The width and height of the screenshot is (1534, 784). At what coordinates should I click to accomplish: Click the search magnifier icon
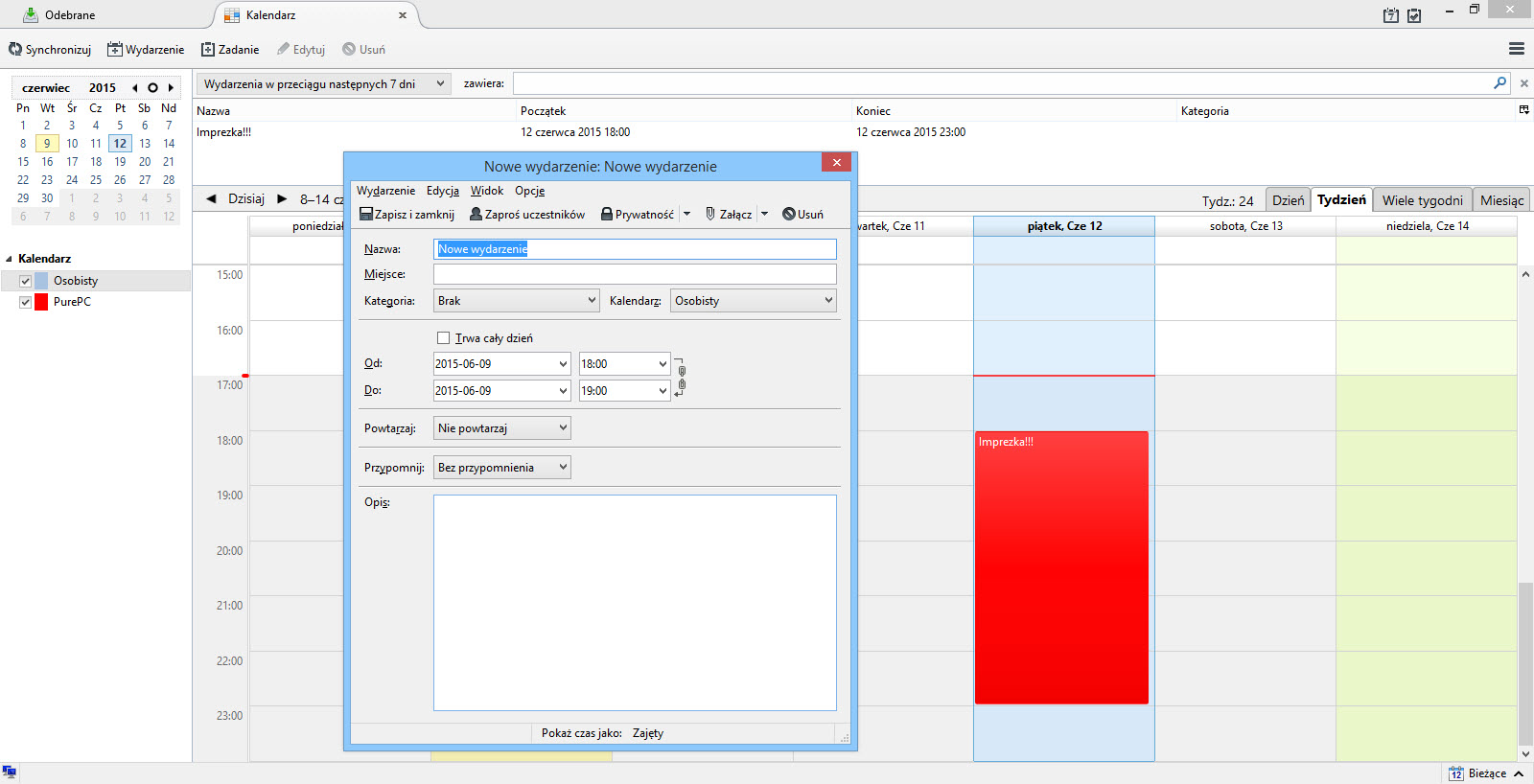click(x=1499, y=83)
